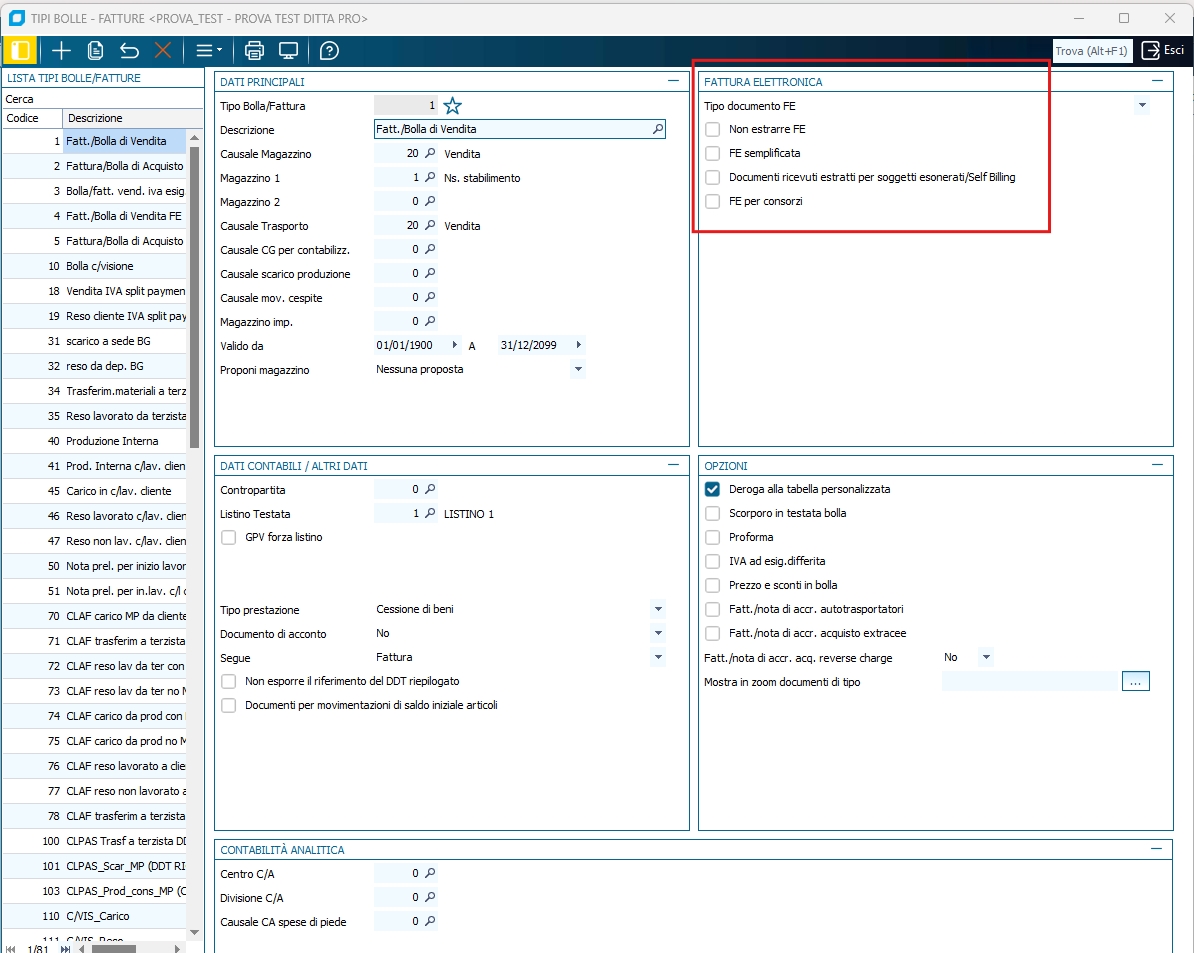Enable FE semplificata checkbox
Screen dimensions: 1194x953
click(x=713, y=153)
